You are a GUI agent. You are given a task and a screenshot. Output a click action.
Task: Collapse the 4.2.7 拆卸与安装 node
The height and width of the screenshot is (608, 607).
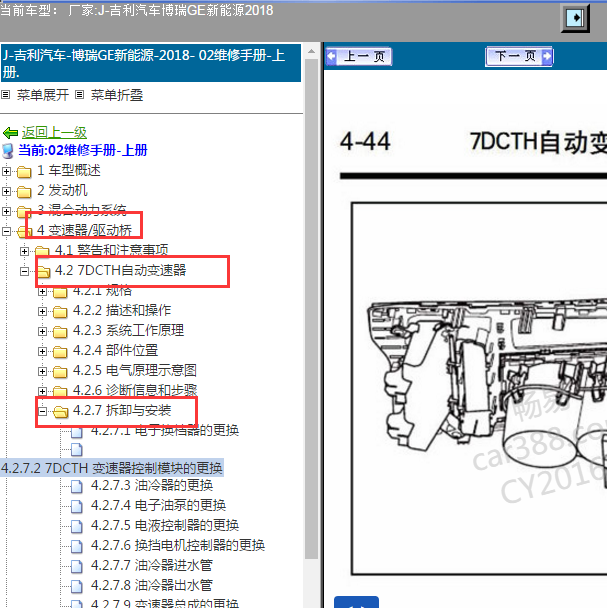[42, 411]
